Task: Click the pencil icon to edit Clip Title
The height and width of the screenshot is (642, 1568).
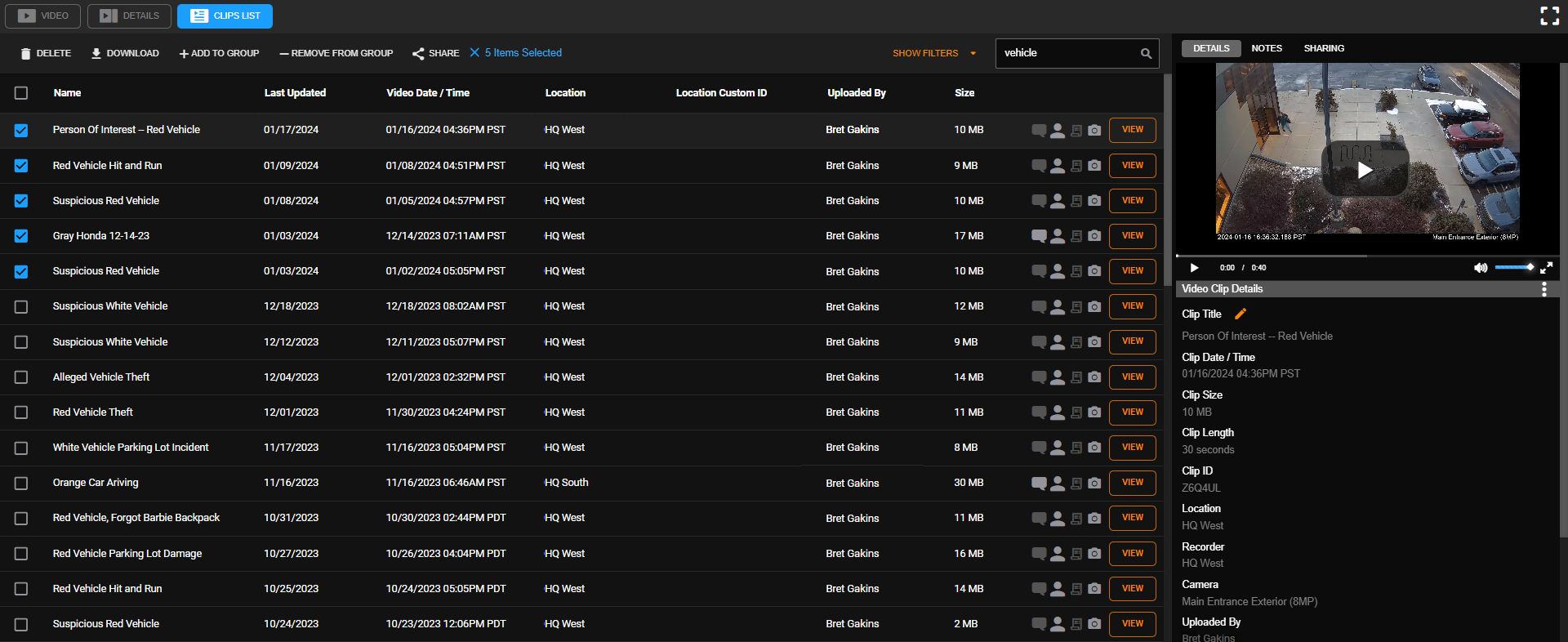Action: coord(1240,314)
